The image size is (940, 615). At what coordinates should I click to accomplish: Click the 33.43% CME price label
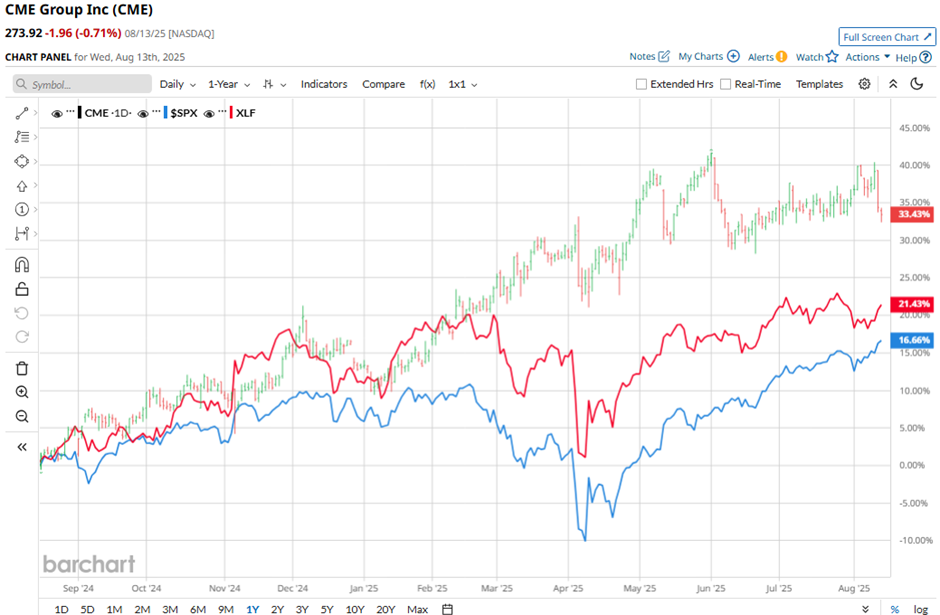tap(912, 214)
